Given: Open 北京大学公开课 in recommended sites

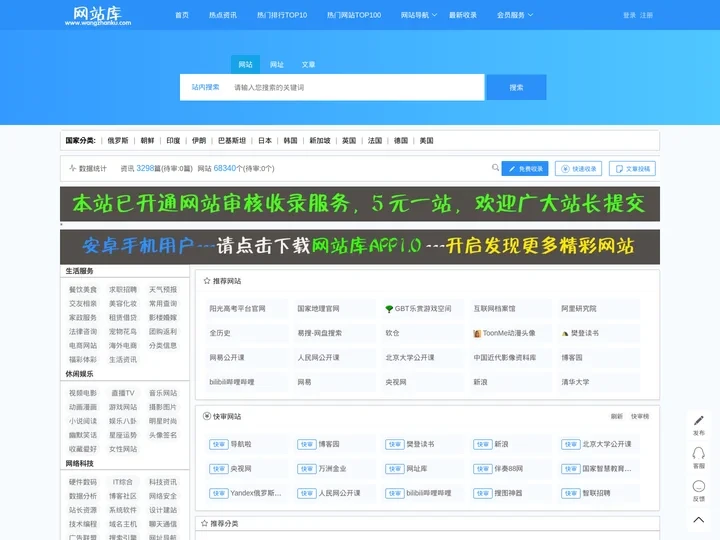Looking at the screenshot, I should 410,357.
